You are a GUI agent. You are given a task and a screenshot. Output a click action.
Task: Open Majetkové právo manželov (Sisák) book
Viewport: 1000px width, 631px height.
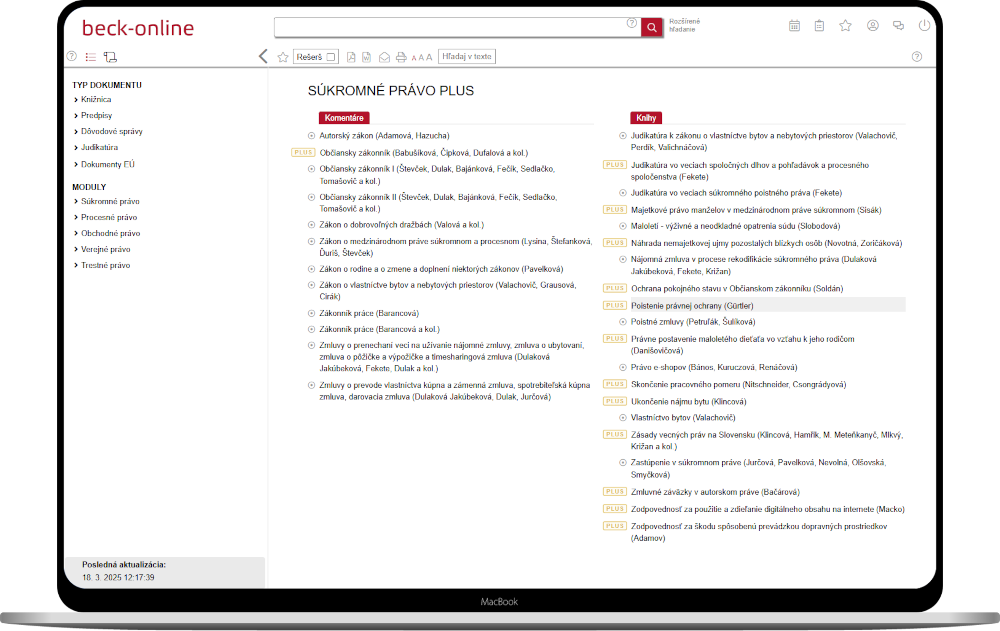756,210
